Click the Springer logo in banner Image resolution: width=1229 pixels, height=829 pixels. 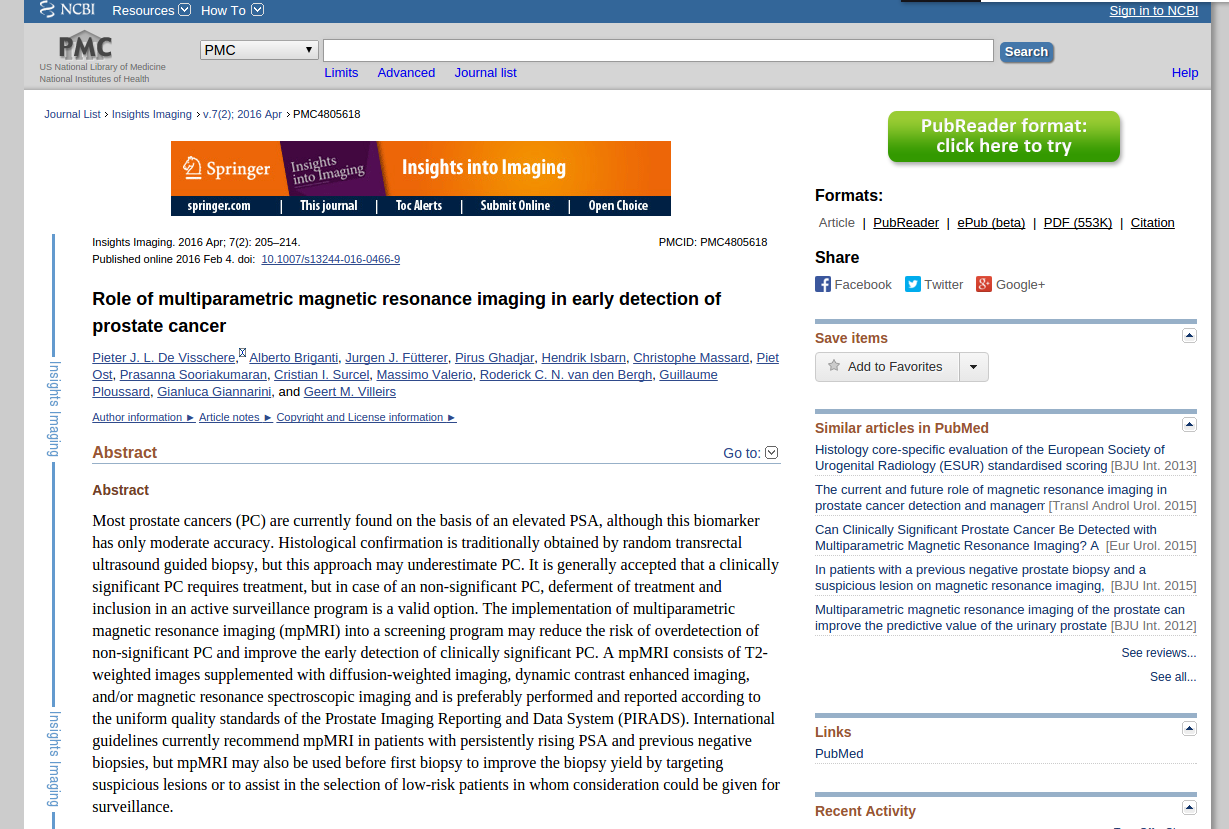[x=226, y=168]
